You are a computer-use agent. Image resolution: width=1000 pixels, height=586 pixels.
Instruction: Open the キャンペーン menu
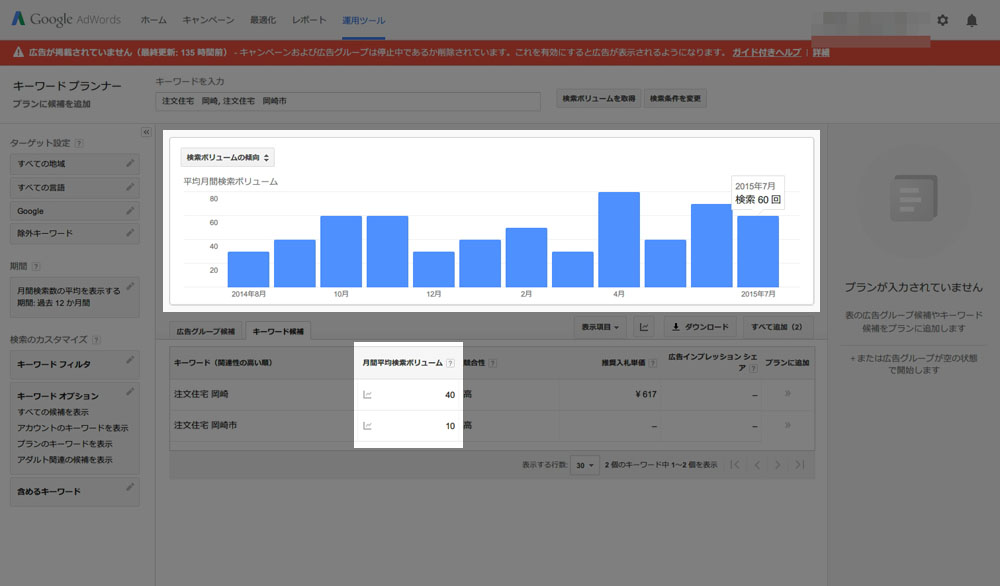pos(208,20)
